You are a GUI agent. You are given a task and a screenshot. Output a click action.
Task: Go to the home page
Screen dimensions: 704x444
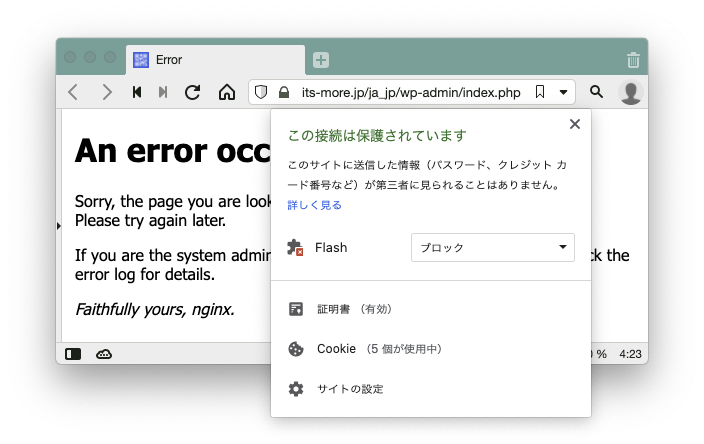(226, 93)
